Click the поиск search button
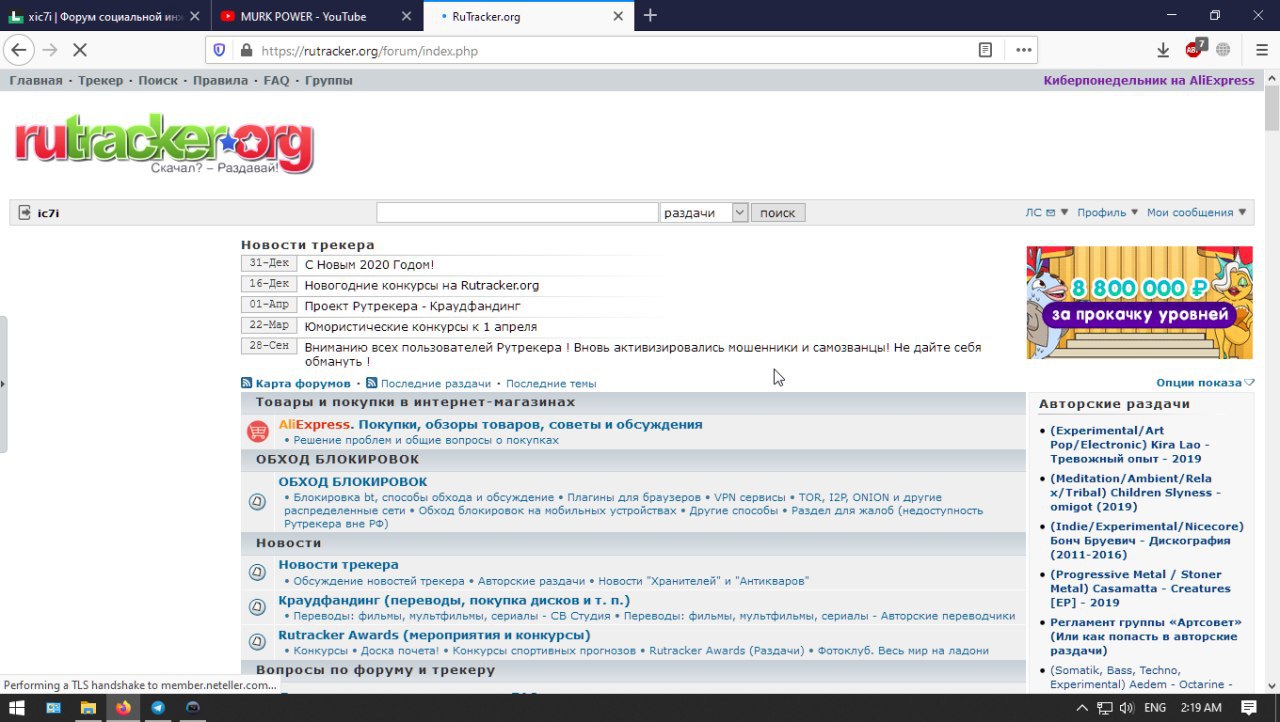This screenshot has width=1280, height=722. pos(778,212)
